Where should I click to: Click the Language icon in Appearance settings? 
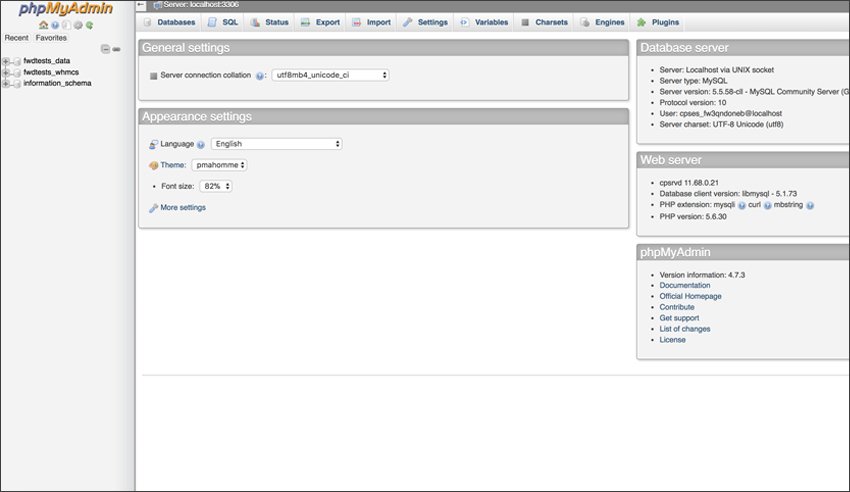click(x=153, y=144)
